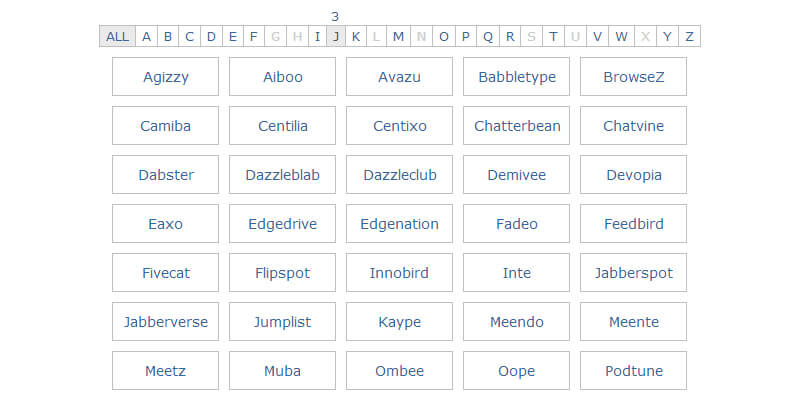Choose the Innobird tile

pyautogui.click(x=399, y=273)
